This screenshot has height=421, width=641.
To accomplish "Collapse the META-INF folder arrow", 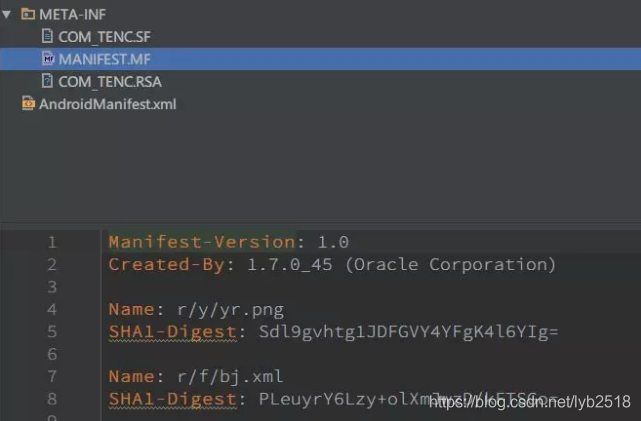I will [x=8, y=15].
